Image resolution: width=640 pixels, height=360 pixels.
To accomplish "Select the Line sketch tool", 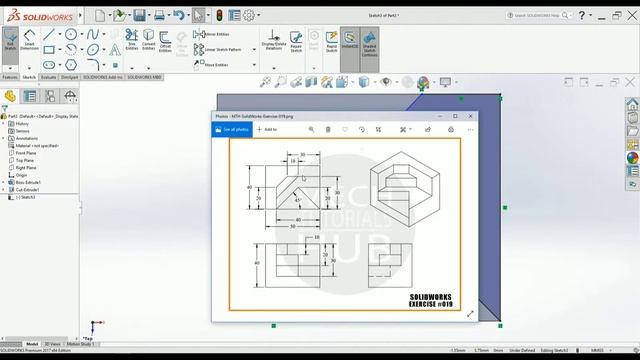I will pyautogui.click(x=49, y=34).
